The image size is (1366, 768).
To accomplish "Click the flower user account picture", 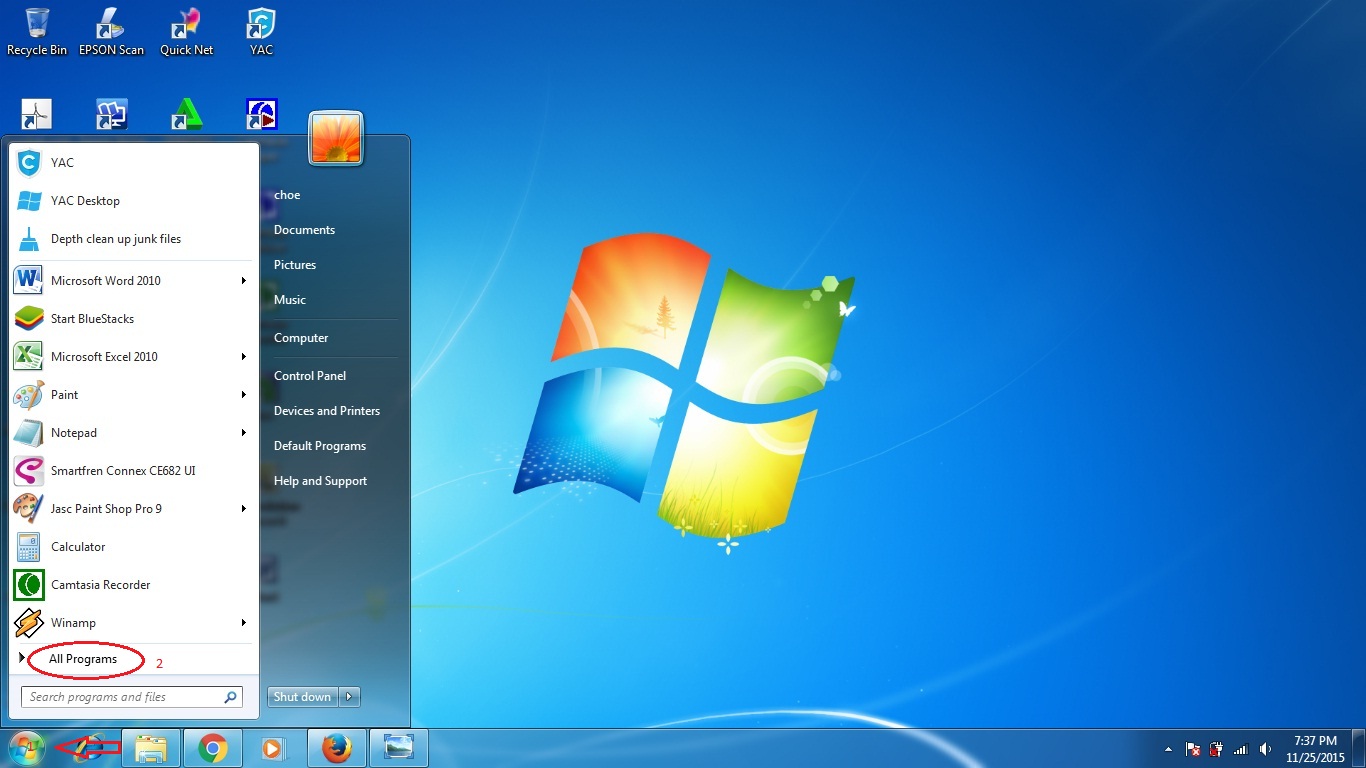I will pyautogui.click(x=336, y=138).
